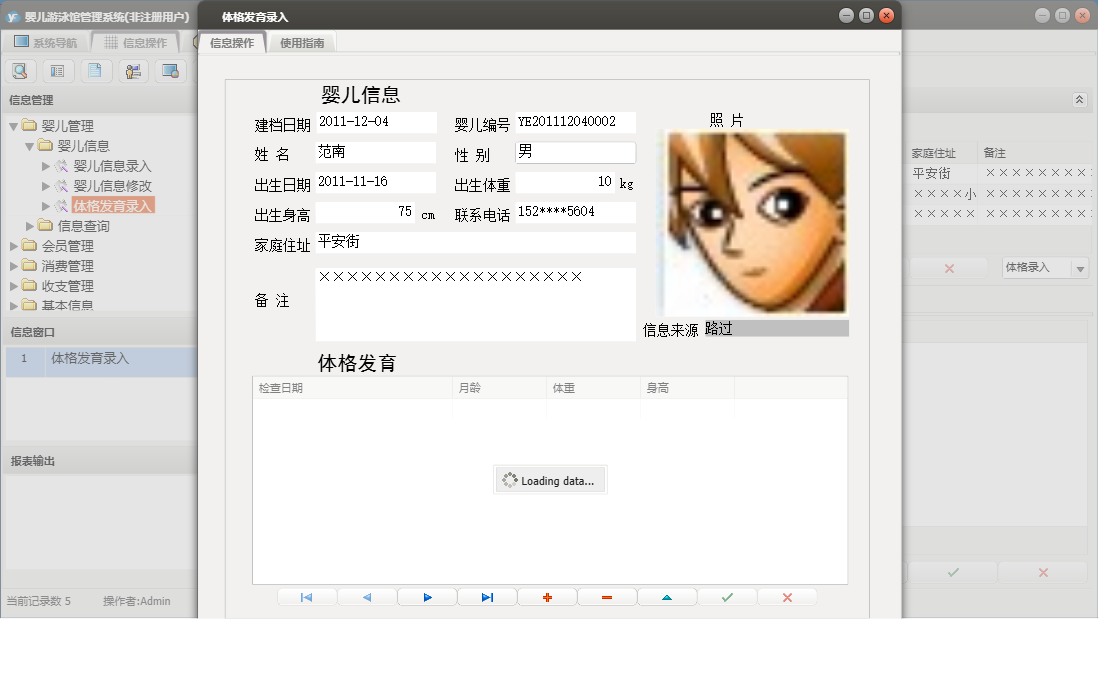
Task: Jump to first record with navigator arrow
Action: (306, 596)
